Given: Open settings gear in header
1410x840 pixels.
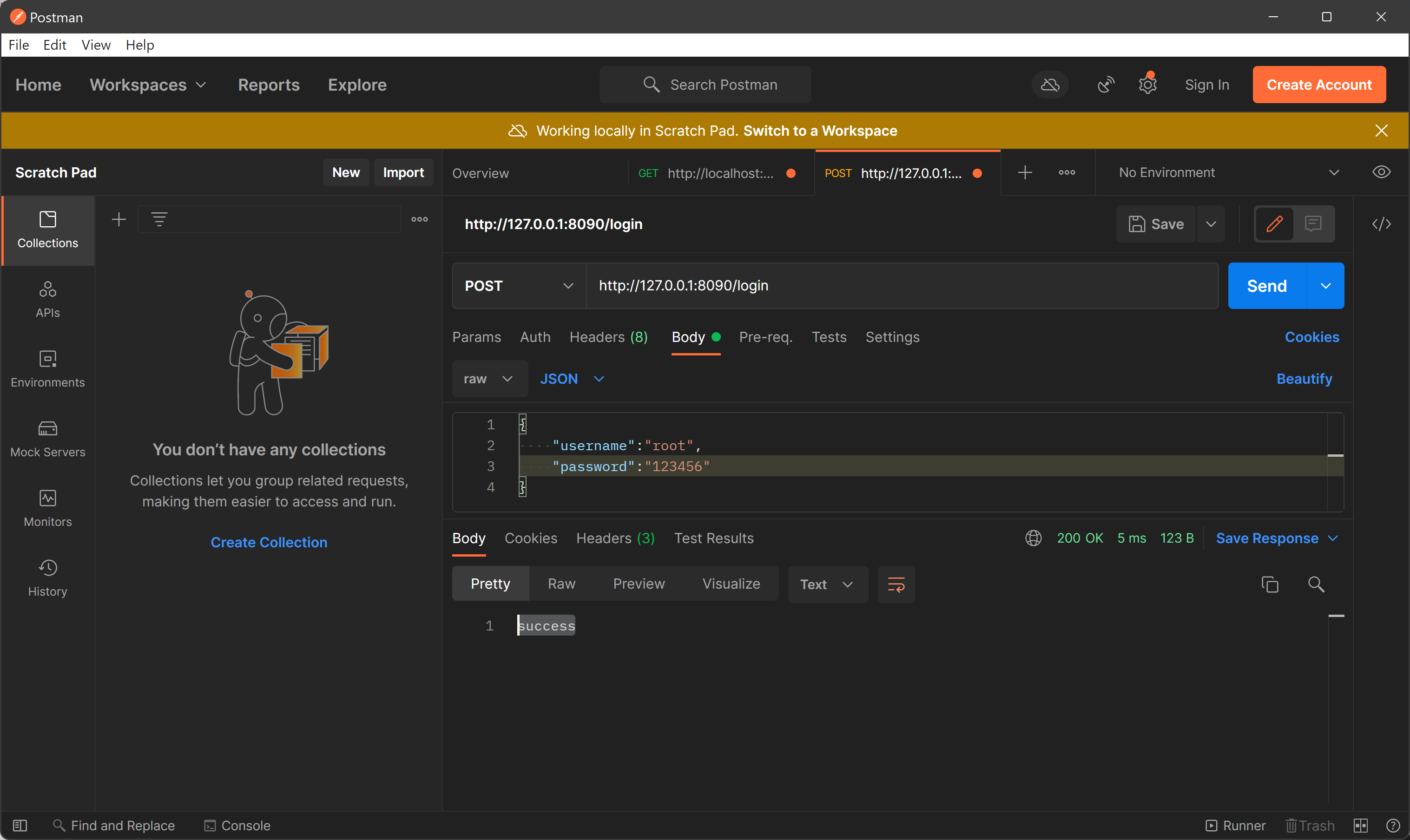Looking at the screenshot, I should click(x=1147, y=85).
